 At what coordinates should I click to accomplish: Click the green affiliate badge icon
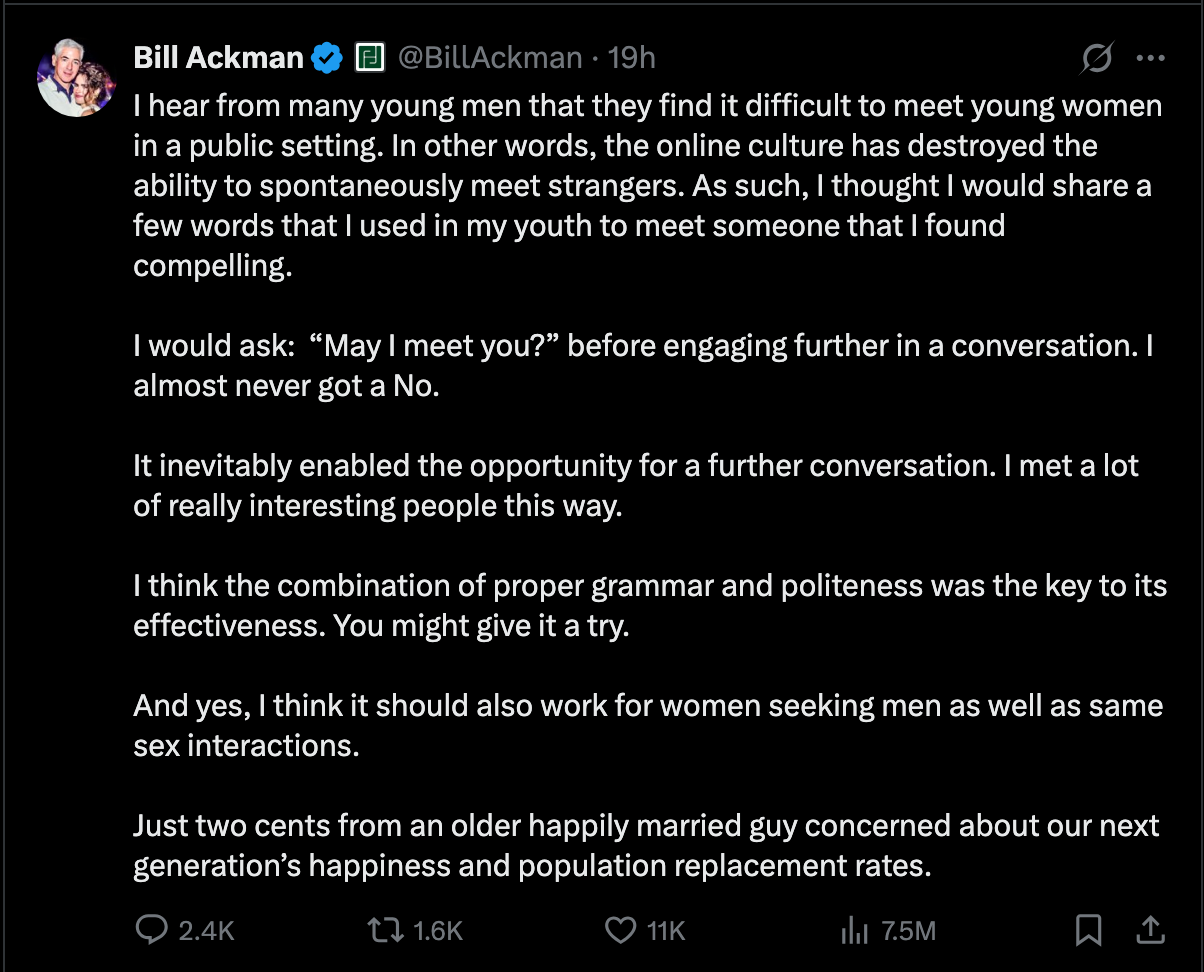point(370,59)
